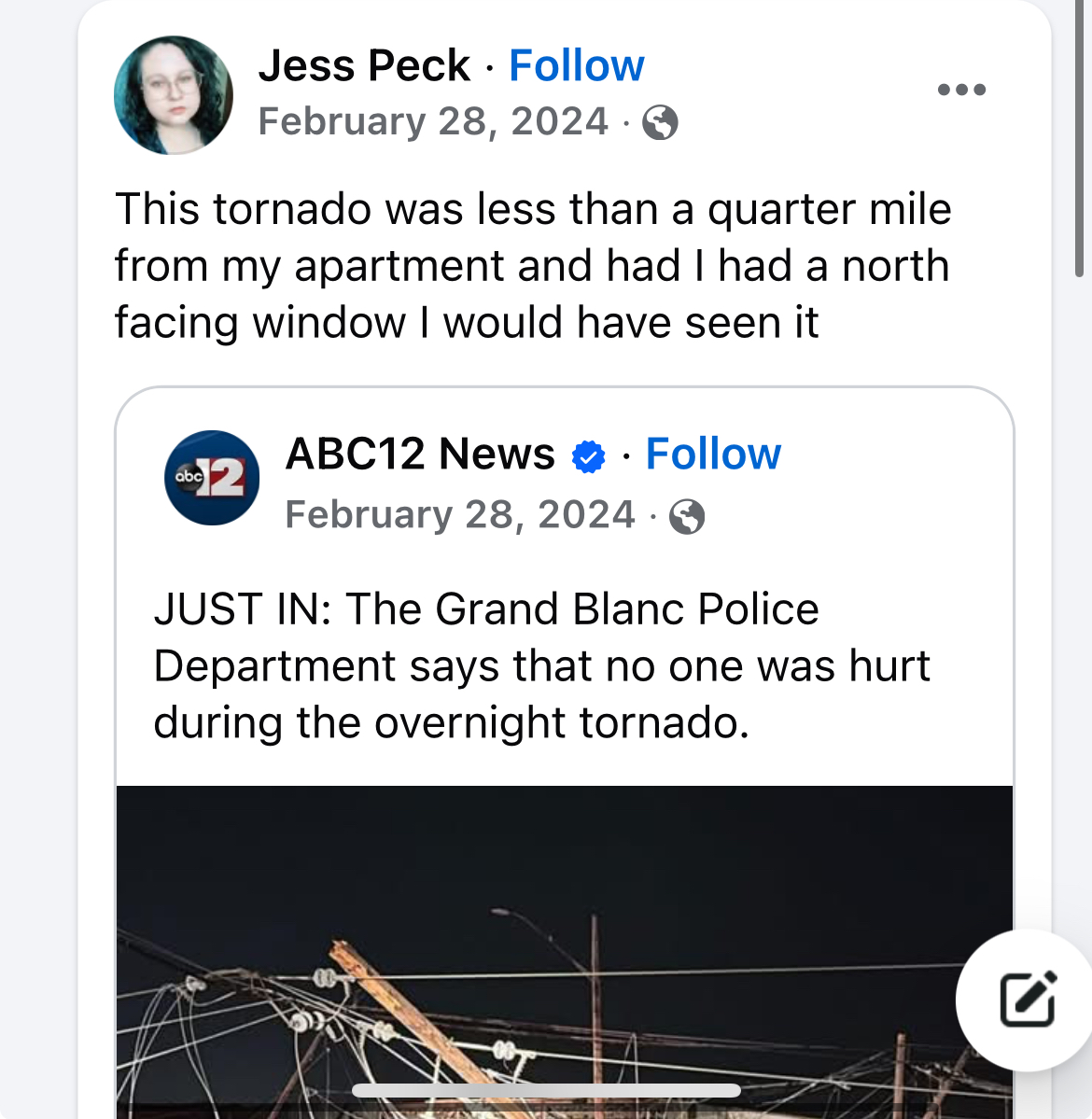1092x1119 pixels.
Task: Click the public globe icon under Jess Peck
Action: point(660,123)
